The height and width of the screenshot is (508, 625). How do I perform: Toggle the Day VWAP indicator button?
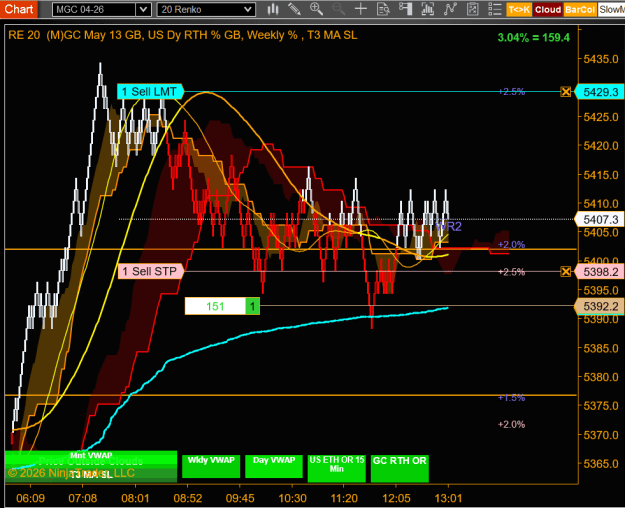tap(274, 466)
